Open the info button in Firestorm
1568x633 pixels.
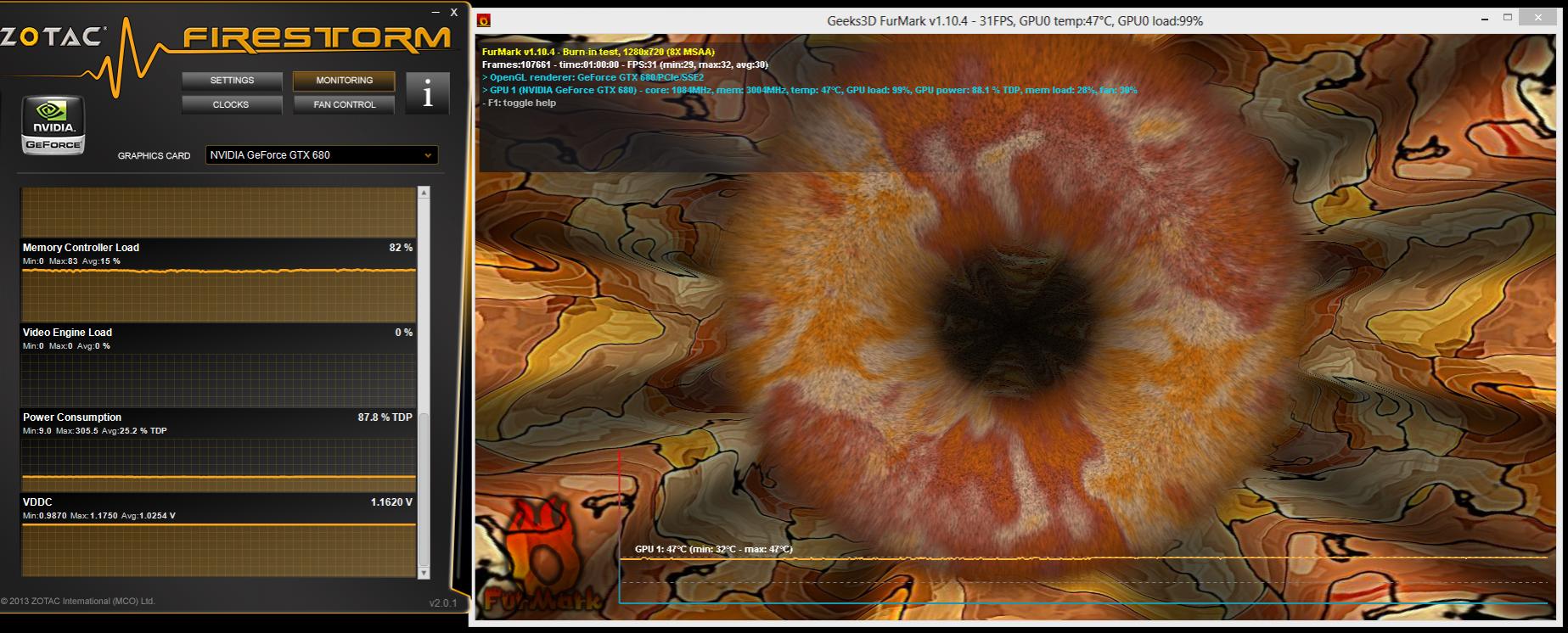click(x=427, y=92)
